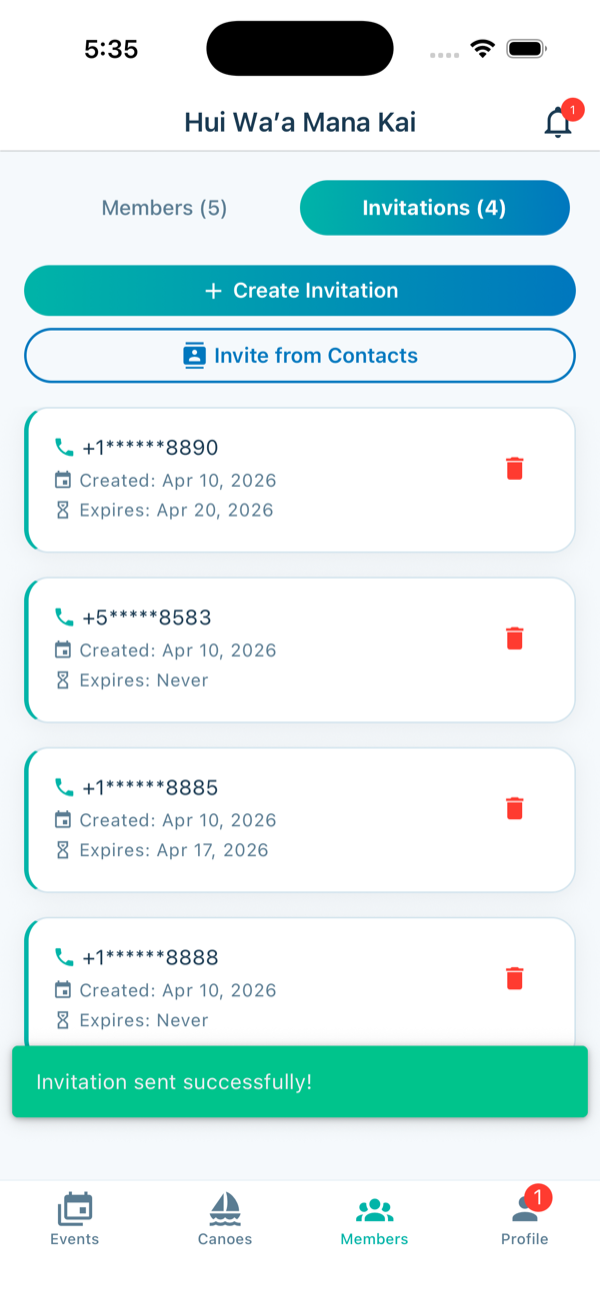This screenshot has width=600, height=1304.
Task: Select the Members bottom navigation item
Action: click(x=375, y=1218)
